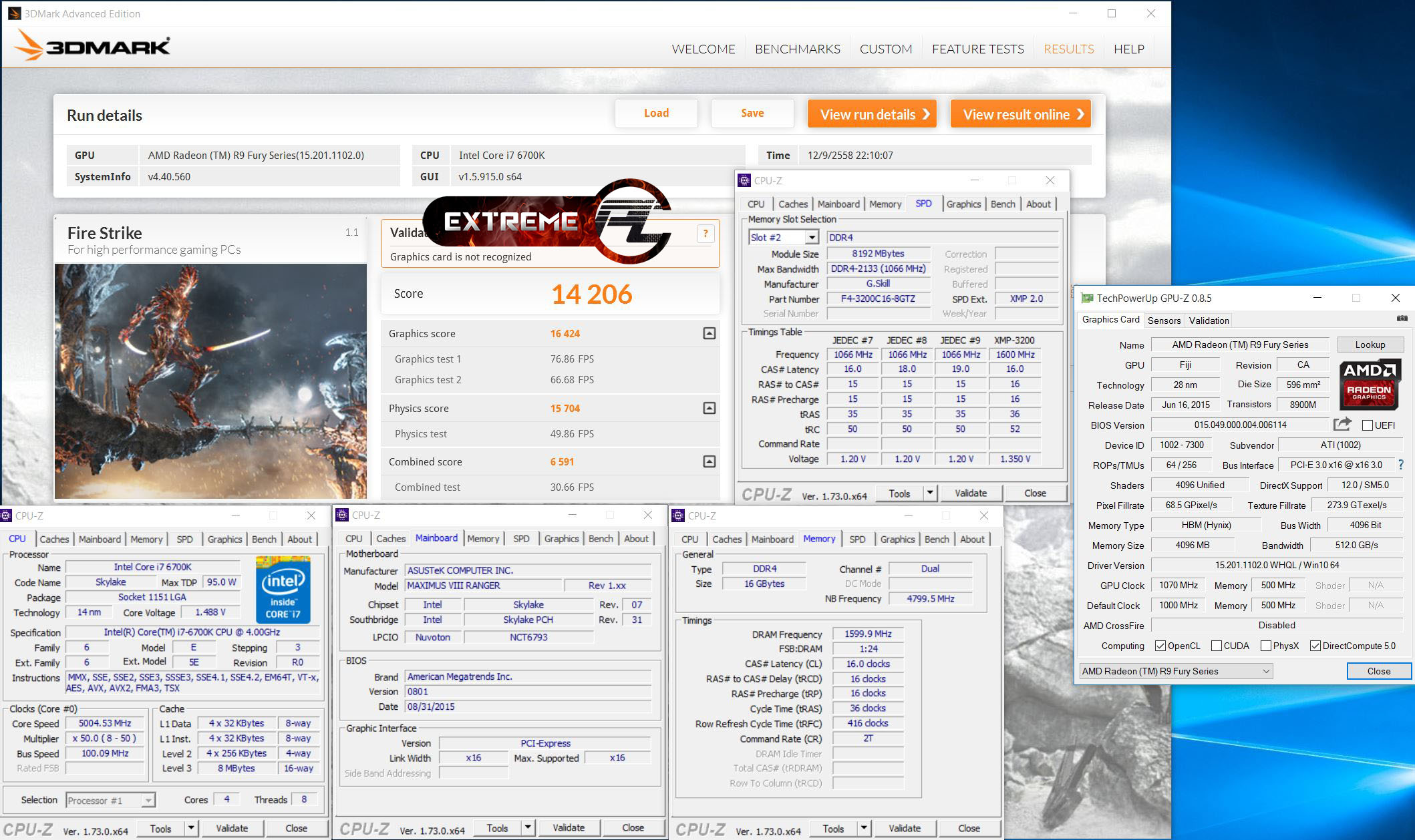The height and width of the screenshot is (840, 1415).
Task: Open Tools dropdown arrow in CPU-Z SPD window
Action: pos(929,493)
